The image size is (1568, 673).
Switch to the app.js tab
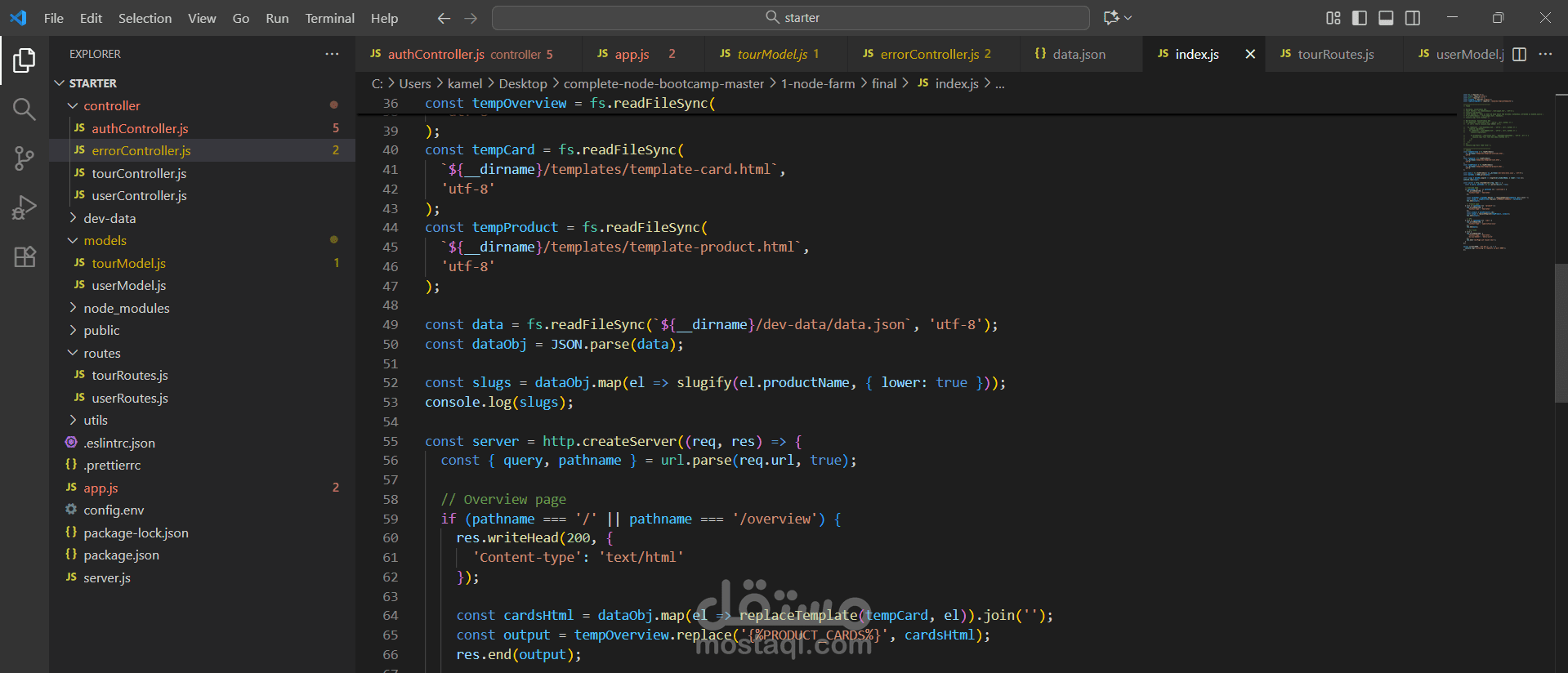tap(643, 54)
